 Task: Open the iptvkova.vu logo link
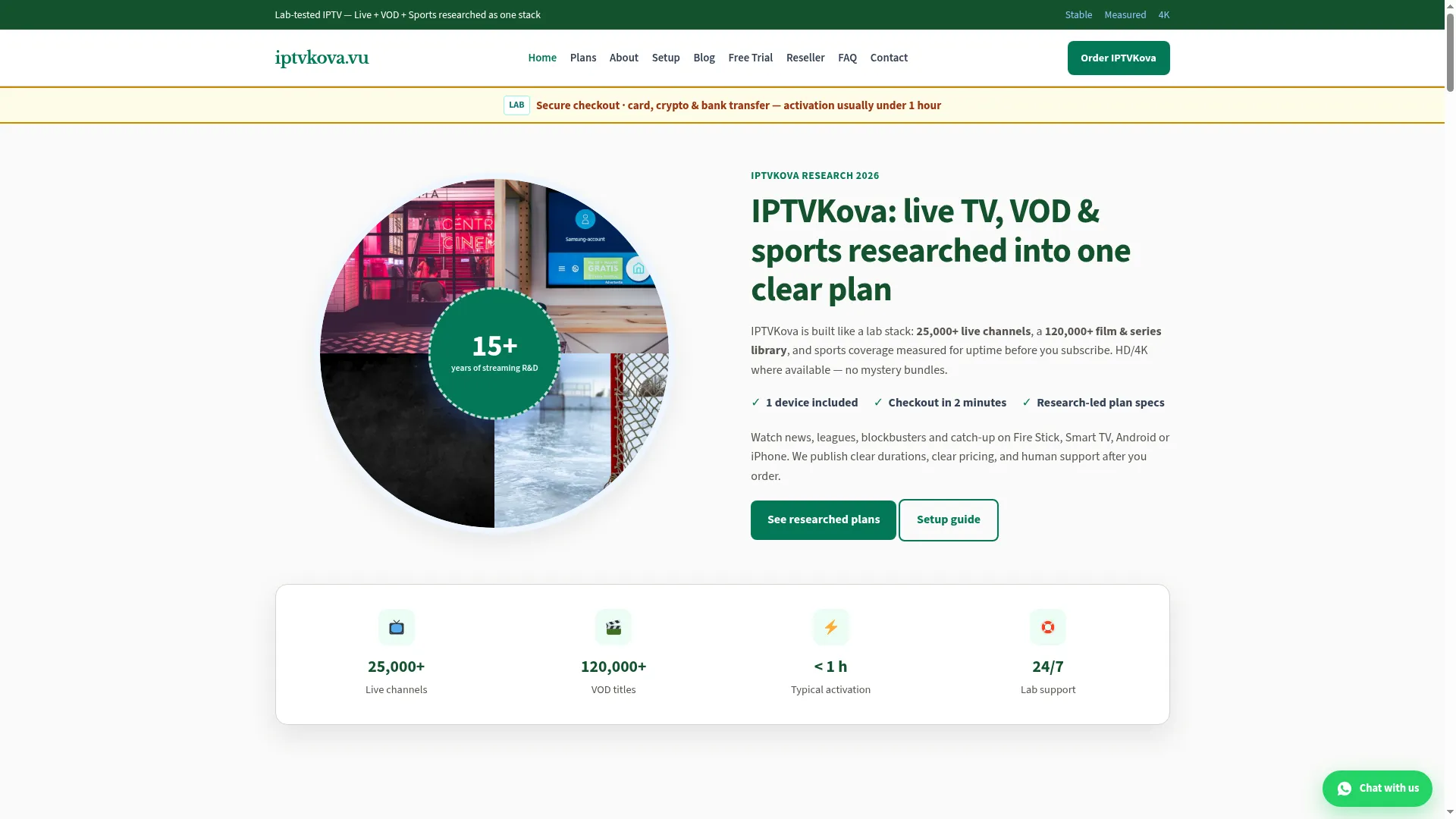coord(322,58)
